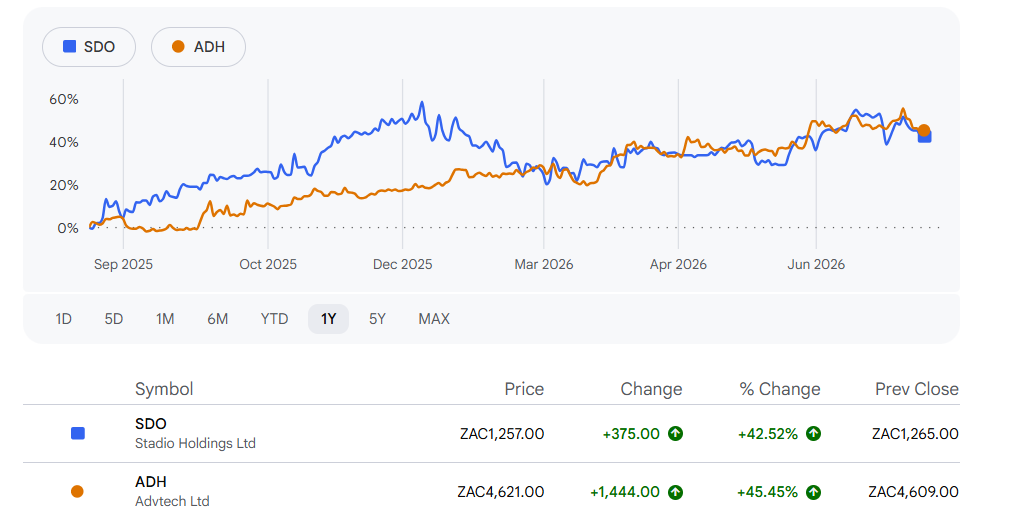Click the 20% y-axis label

[64, 185]
